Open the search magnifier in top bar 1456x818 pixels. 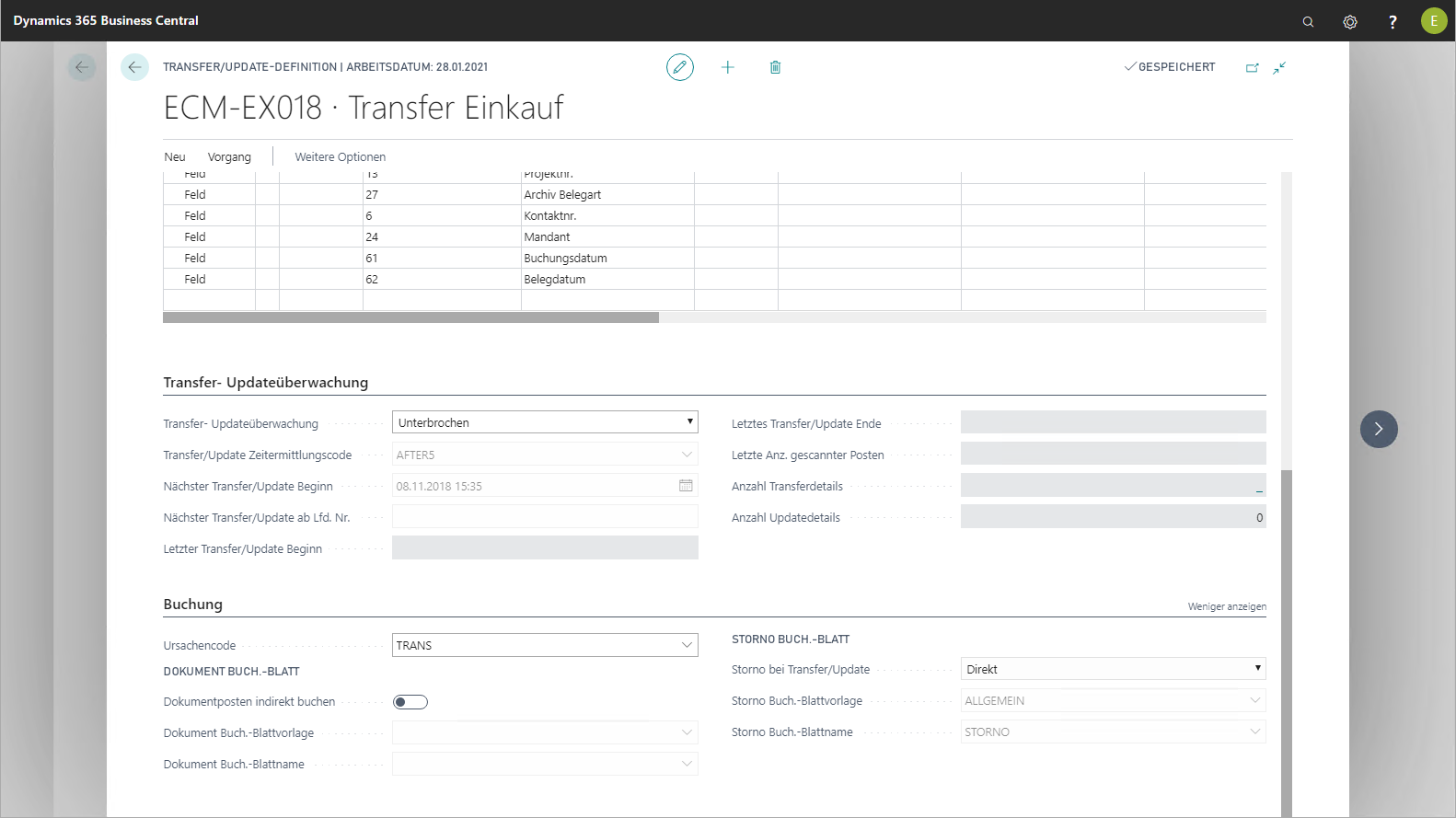1308,21
